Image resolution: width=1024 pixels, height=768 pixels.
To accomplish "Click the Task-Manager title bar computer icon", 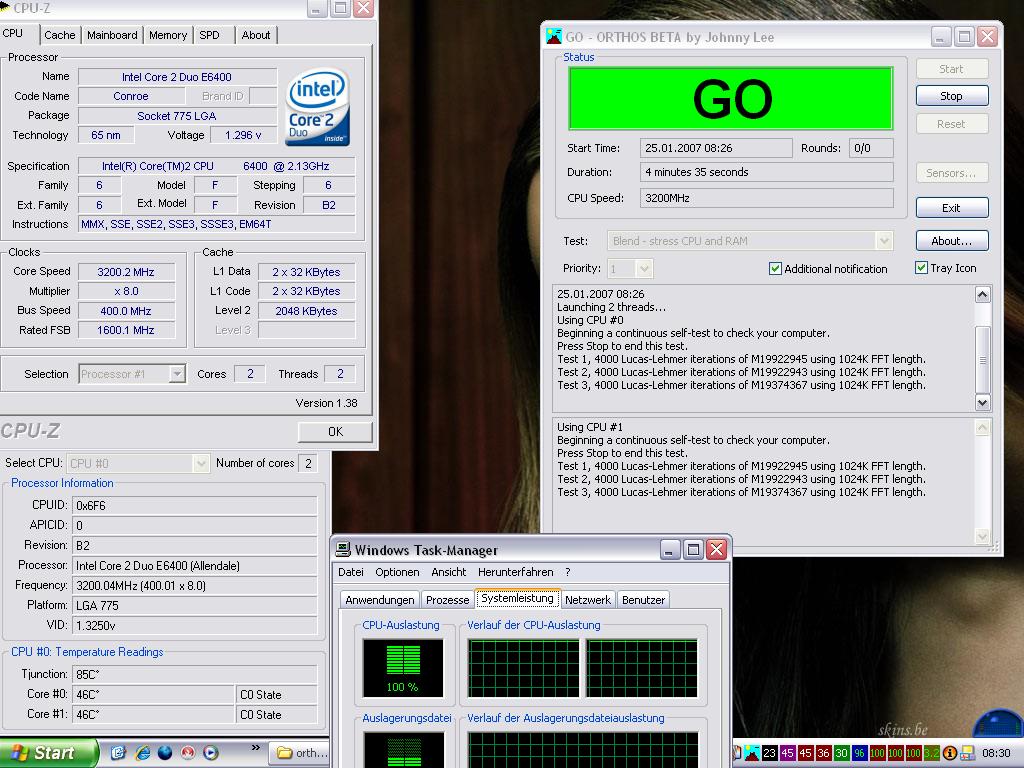I will [x=343, y=549].
